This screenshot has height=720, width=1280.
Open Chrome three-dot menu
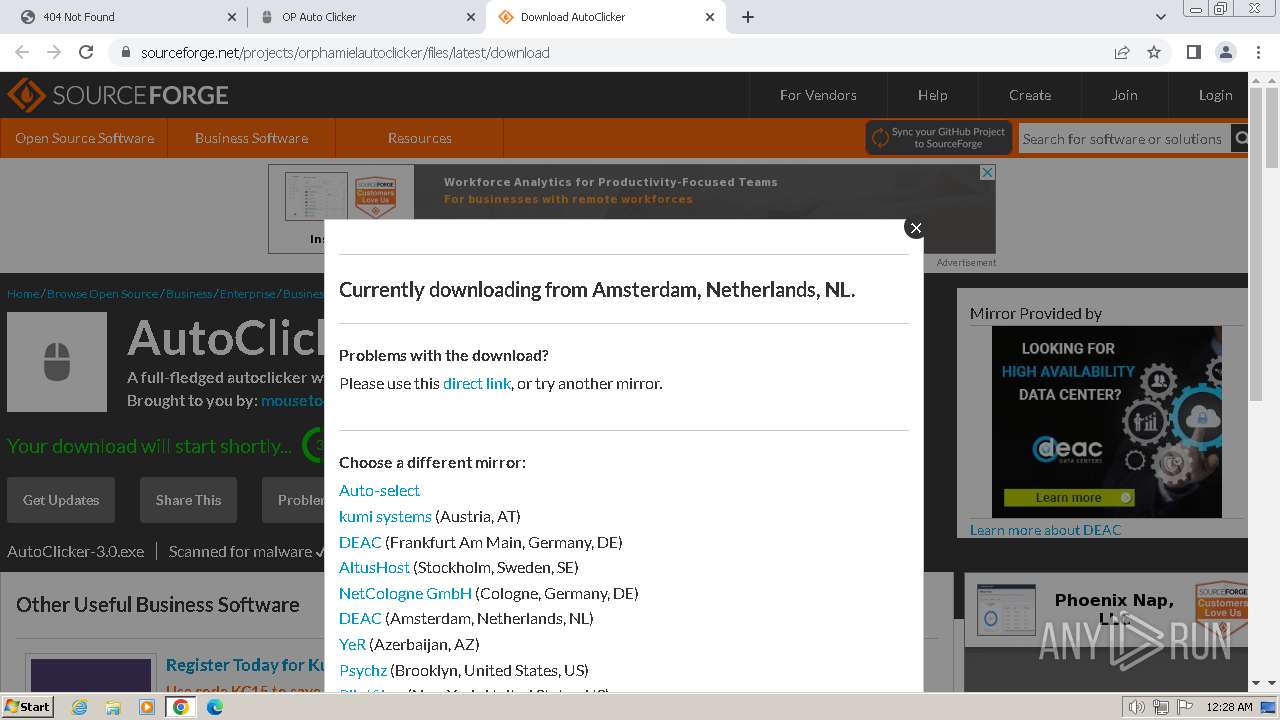[1257, 52]
